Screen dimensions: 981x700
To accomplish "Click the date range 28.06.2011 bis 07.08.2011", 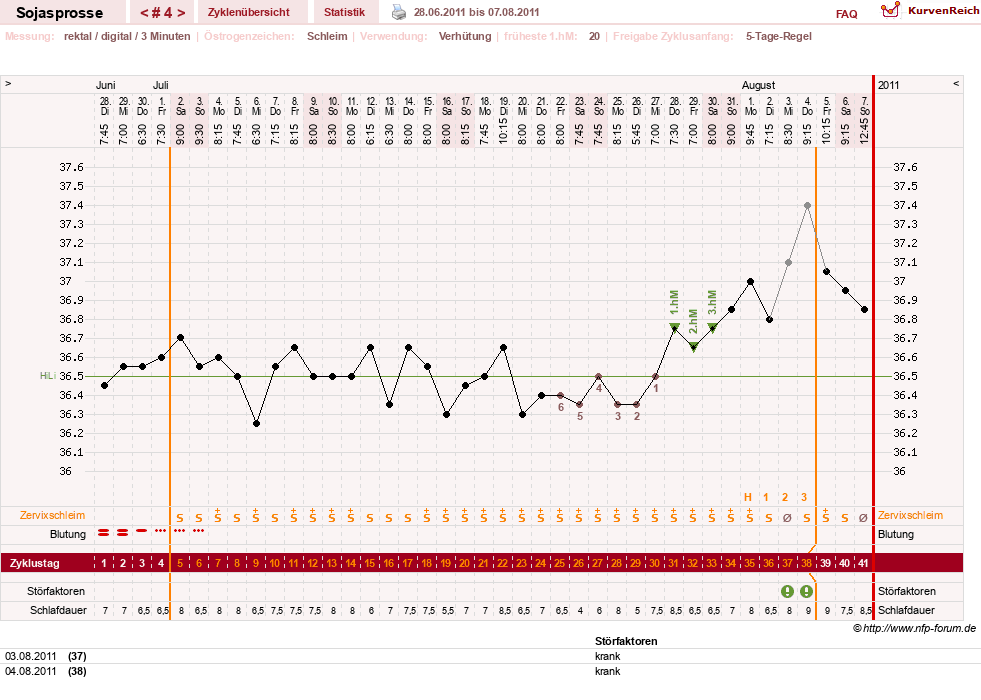I will click(476, 12).
